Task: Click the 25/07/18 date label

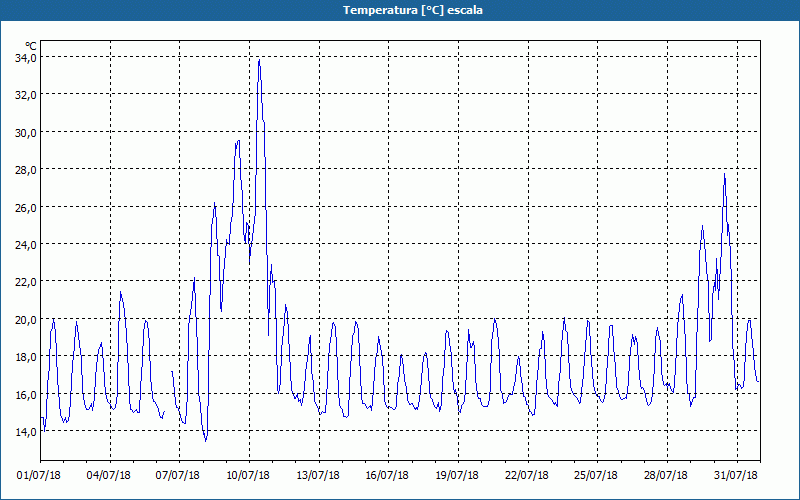Action: tap(596, 475)
